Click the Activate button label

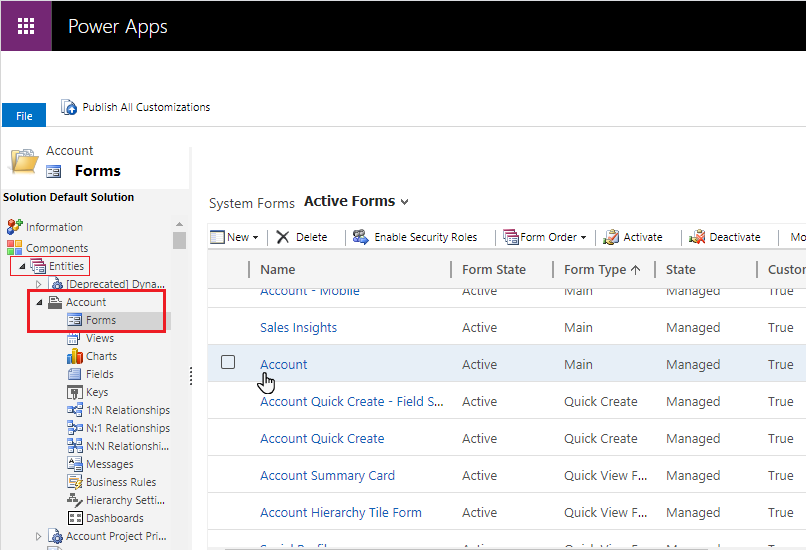pyautogui.click(x=643, y=237)
